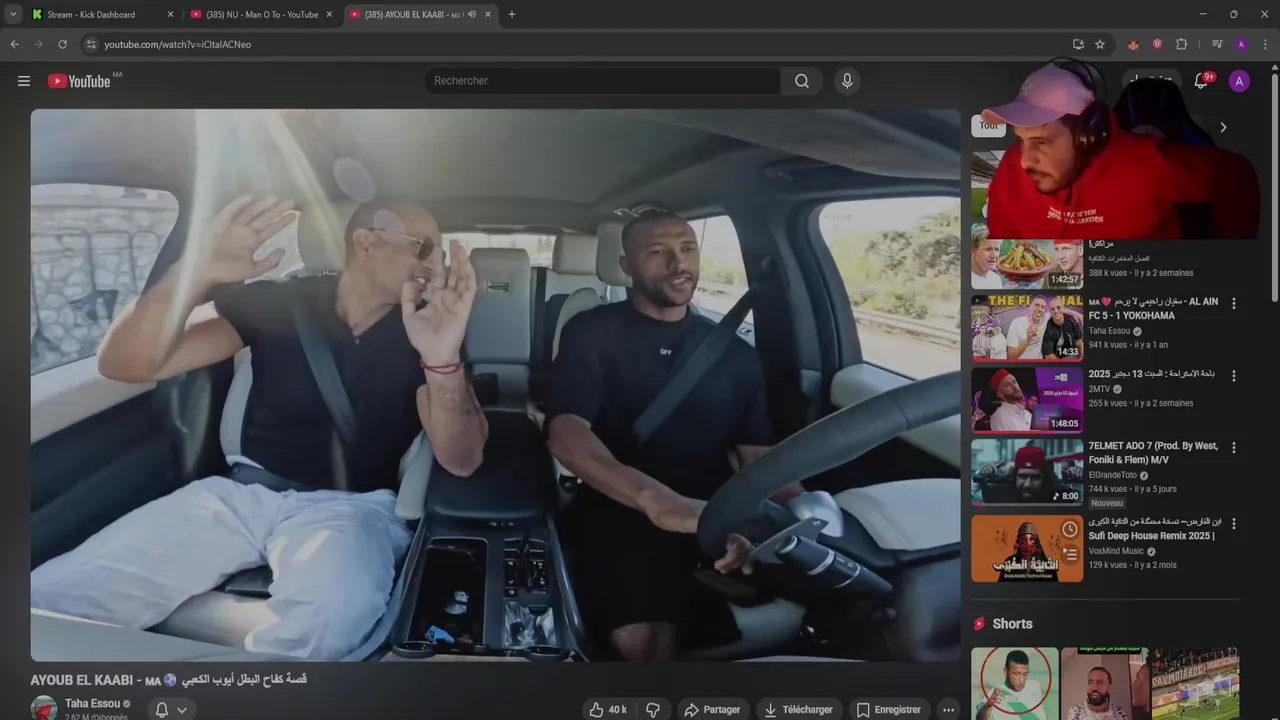Install app icon in the address bar
This screenshot has width=1280, height=720.
click(x=1078, y=44)
